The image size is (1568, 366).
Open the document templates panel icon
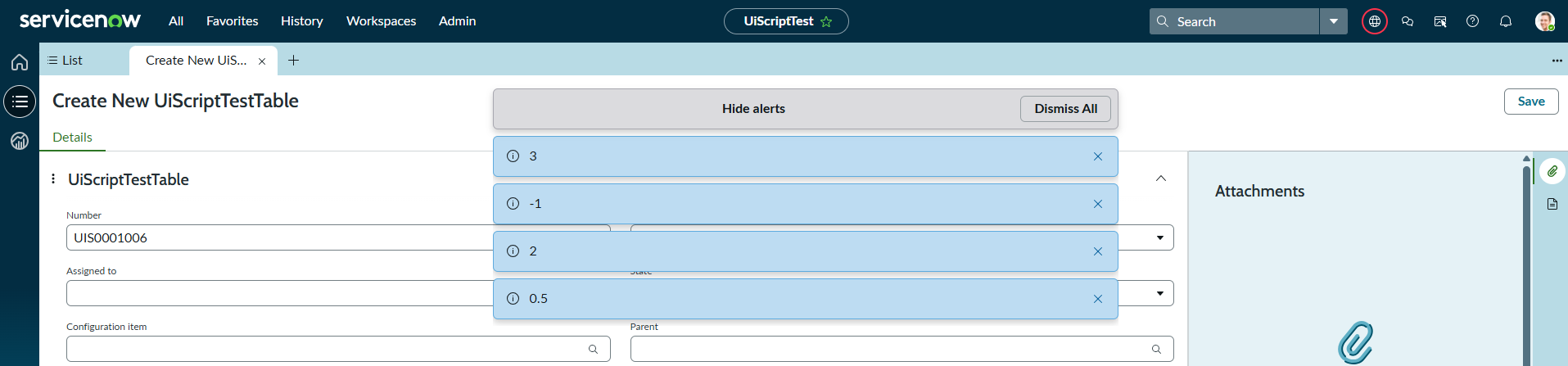[1552, 204]
